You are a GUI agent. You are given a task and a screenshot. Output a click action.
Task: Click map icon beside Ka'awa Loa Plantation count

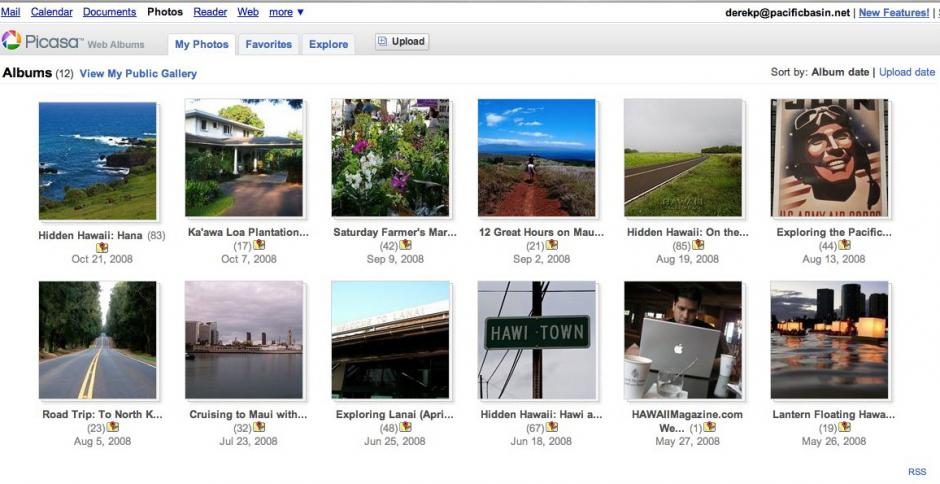click(259, 245)
